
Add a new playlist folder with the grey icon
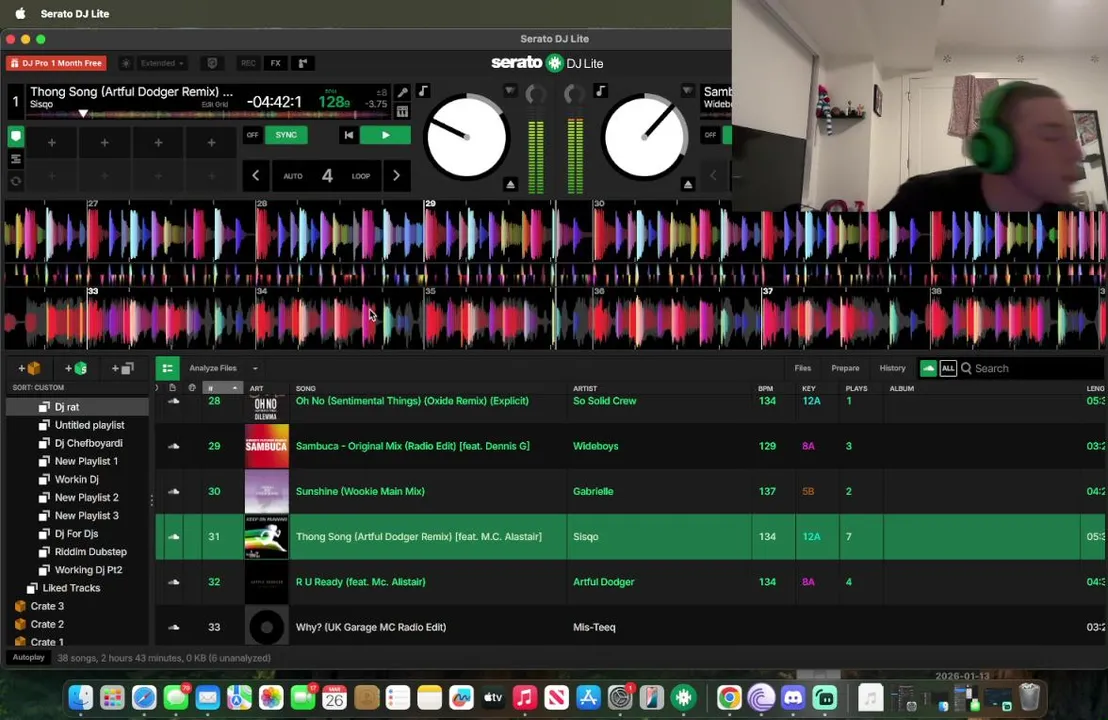(x=122, y=368)
